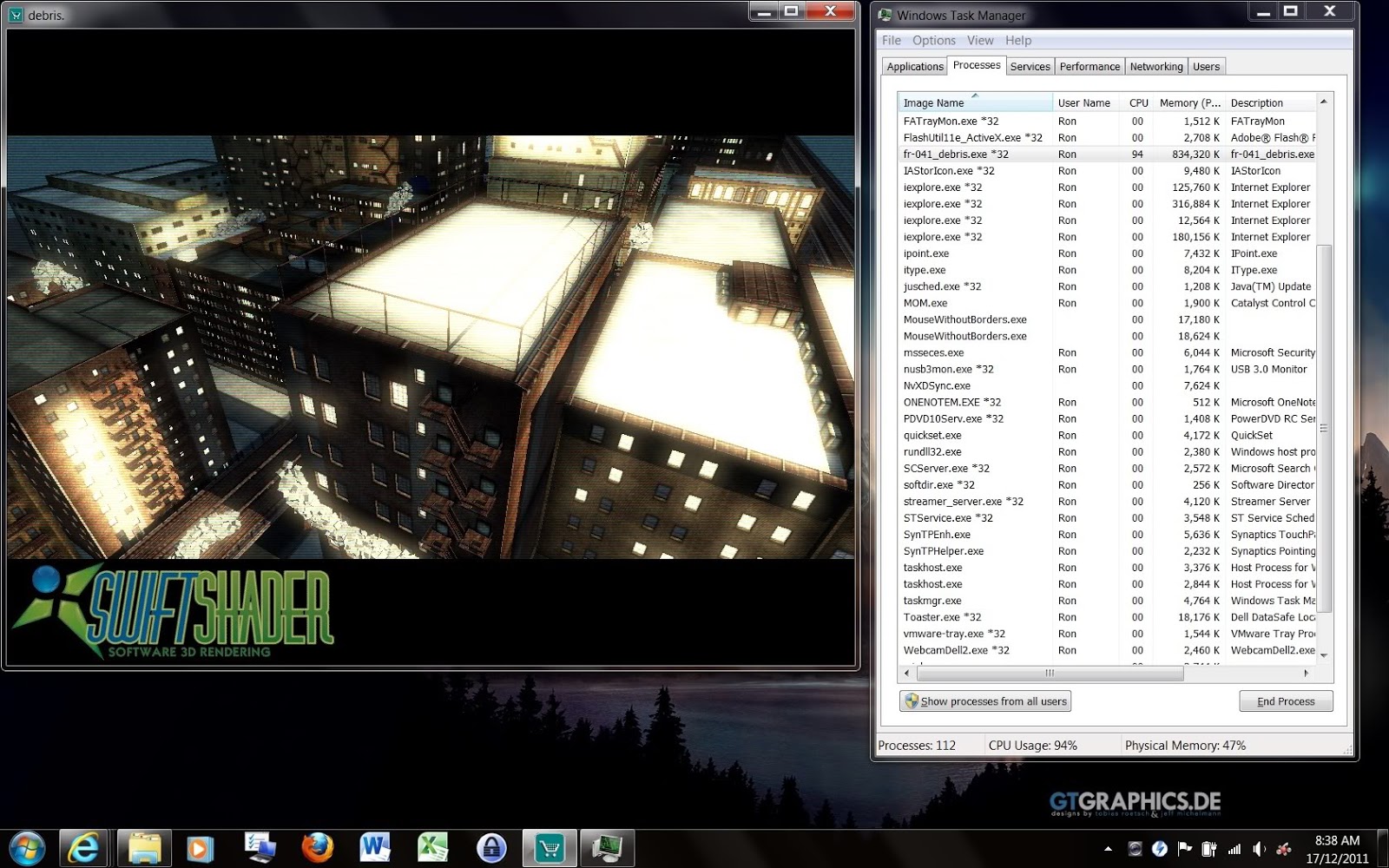This screenshot has width=1389, height=868.
Task: Select the PDVD10Serv.exe process
Action: (x=1108, y=418)
